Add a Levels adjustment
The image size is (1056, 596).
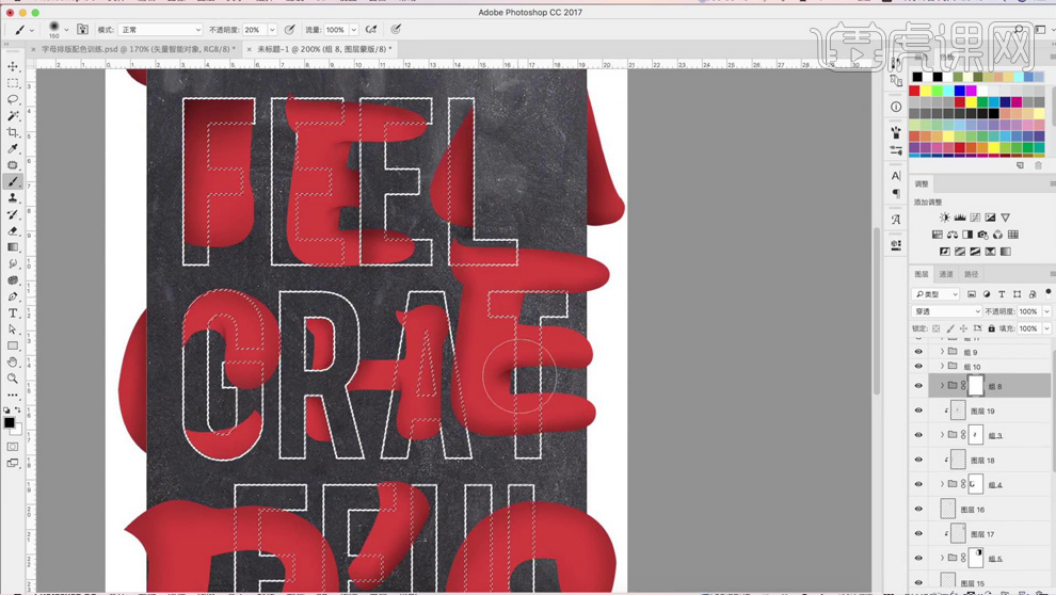[960, 218]
